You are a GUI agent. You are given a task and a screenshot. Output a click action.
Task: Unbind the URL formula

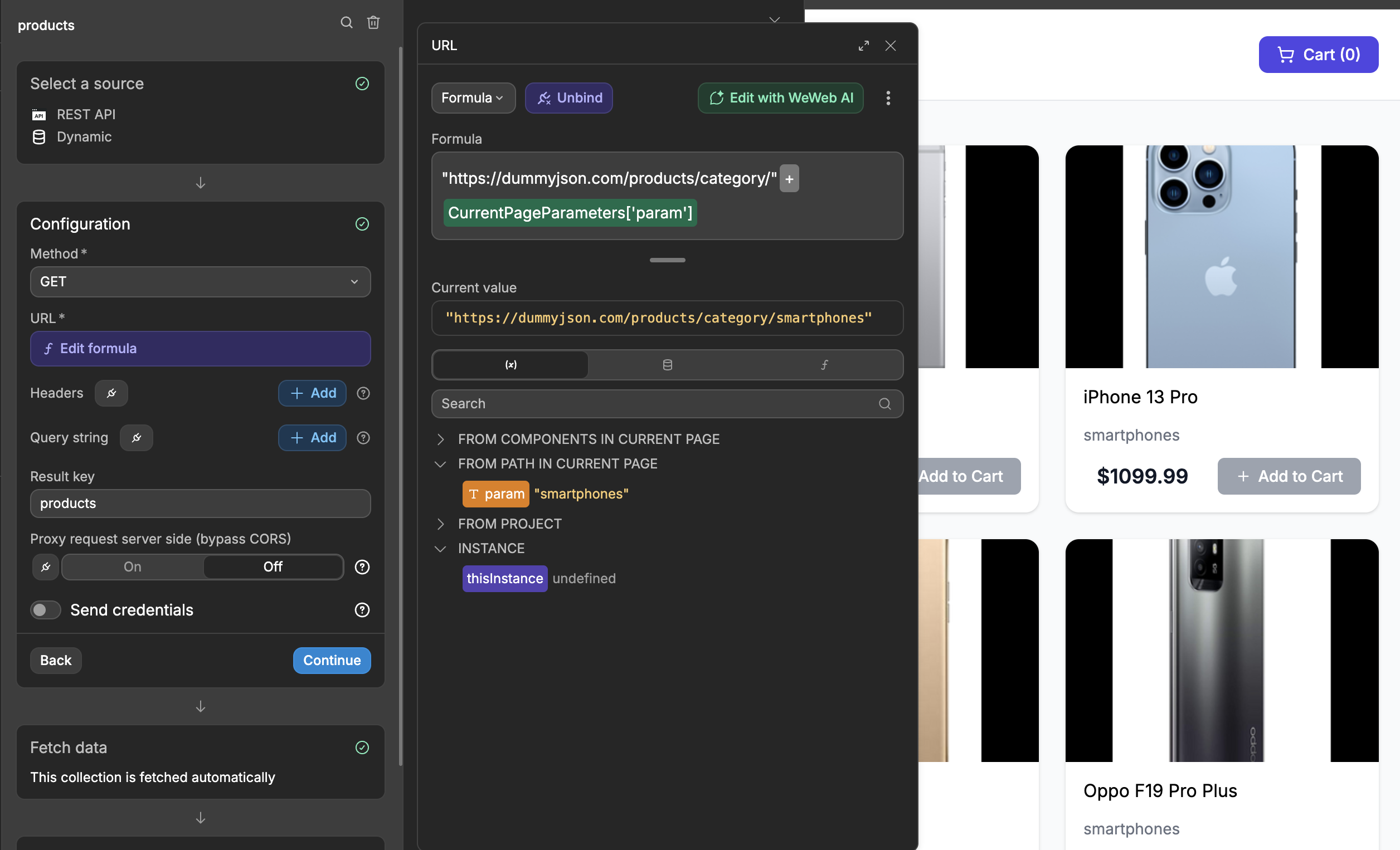click(x=568, y=97)
